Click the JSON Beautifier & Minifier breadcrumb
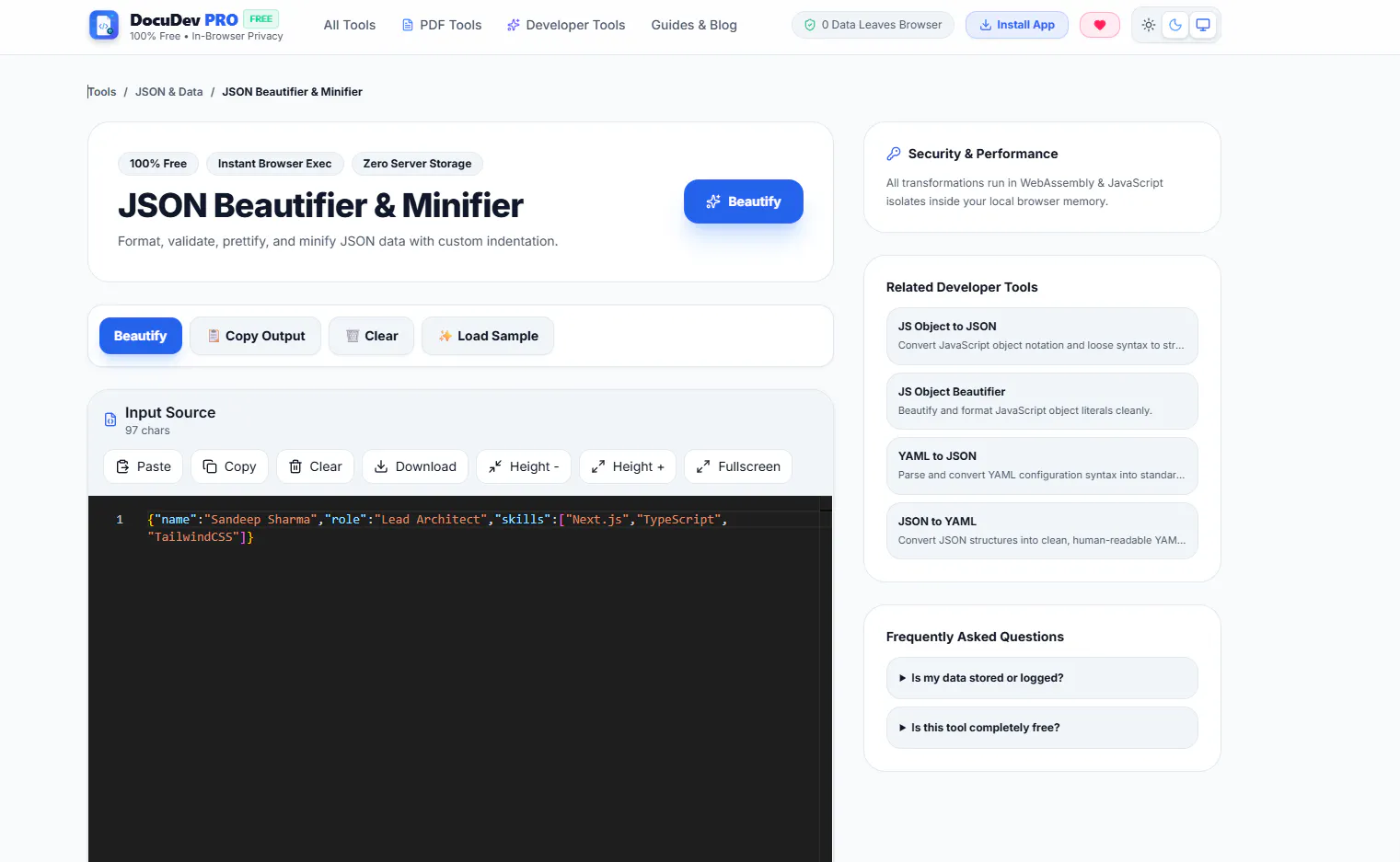 tap(292, 92)
